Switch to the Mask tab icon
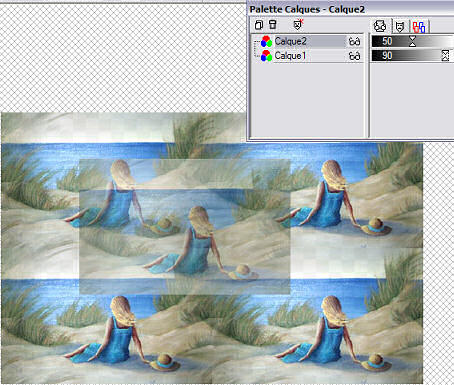The image size is (454, 385). point(399,26)
